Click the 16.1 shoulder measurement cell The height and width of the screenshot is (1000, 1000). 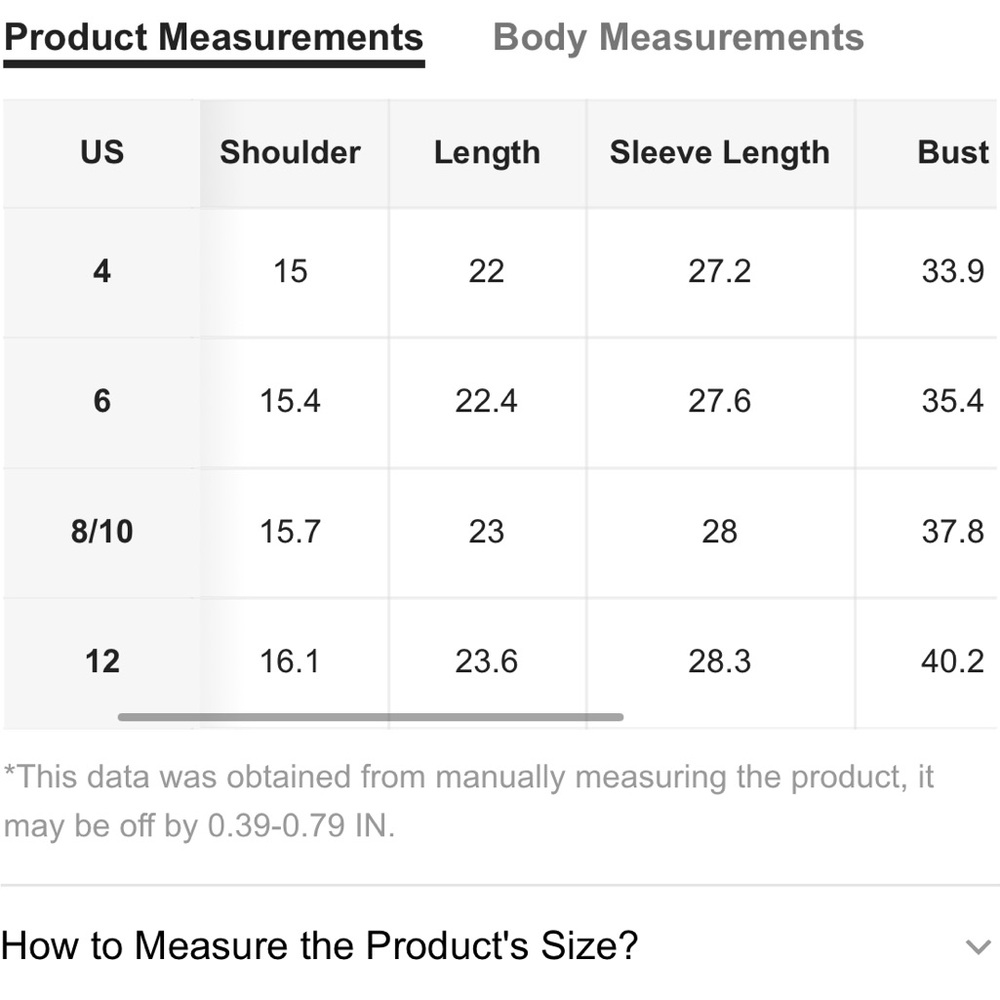click(290, 661)
